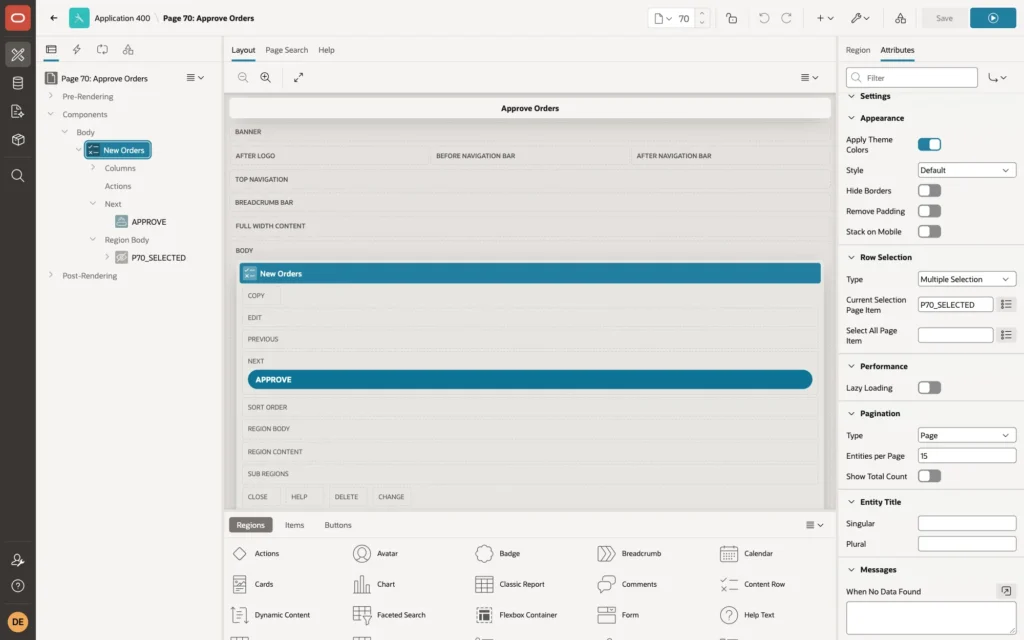
Task: Click Entities per Page field
Action: pos(967,456)
